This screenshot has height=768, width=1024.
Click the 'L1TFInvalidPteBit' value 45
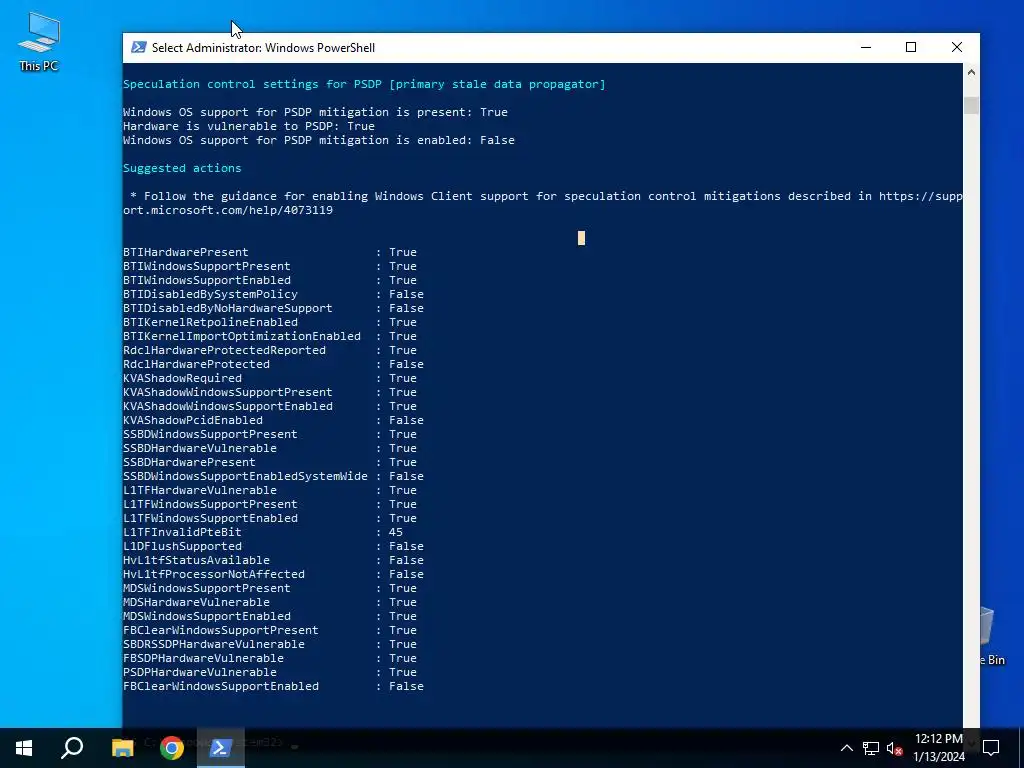click(396, 532)
